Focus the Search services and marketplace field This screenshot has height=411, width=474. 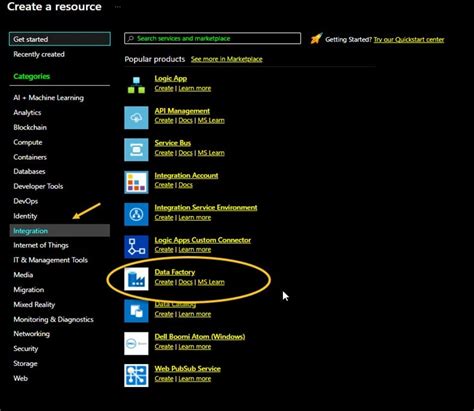pyautogui.click(x=213, y=38)
